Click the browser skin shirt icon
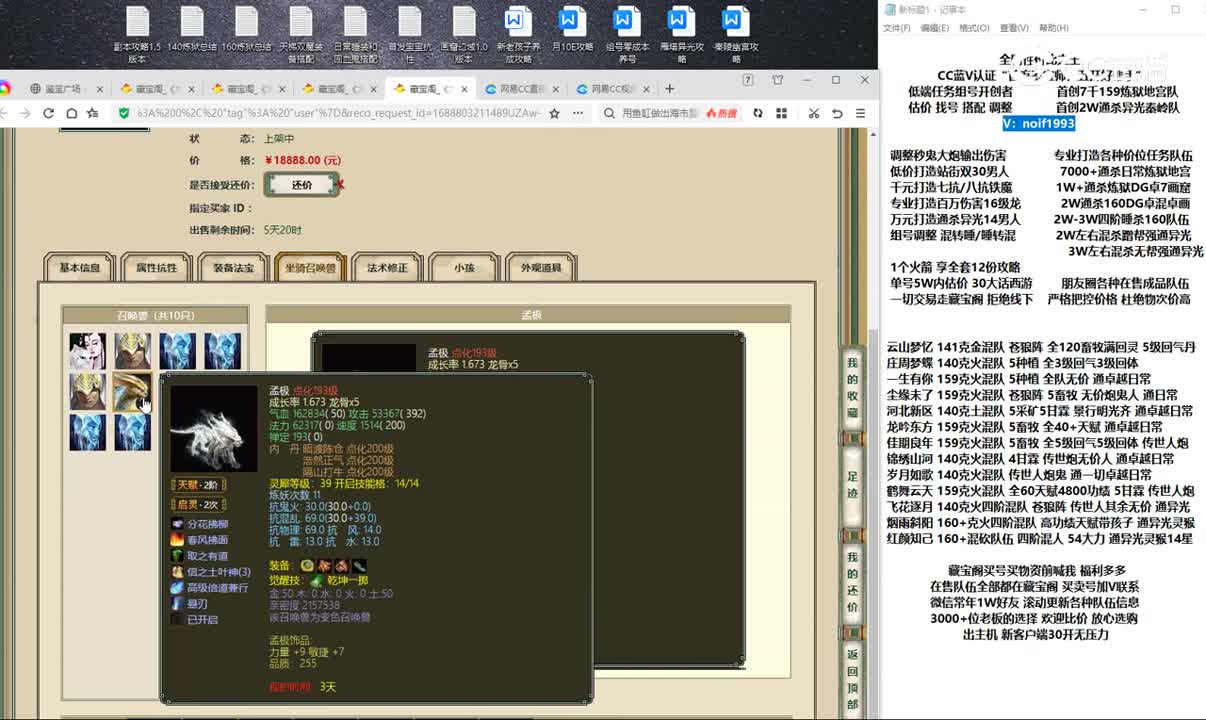 click(x=777, y=80)
